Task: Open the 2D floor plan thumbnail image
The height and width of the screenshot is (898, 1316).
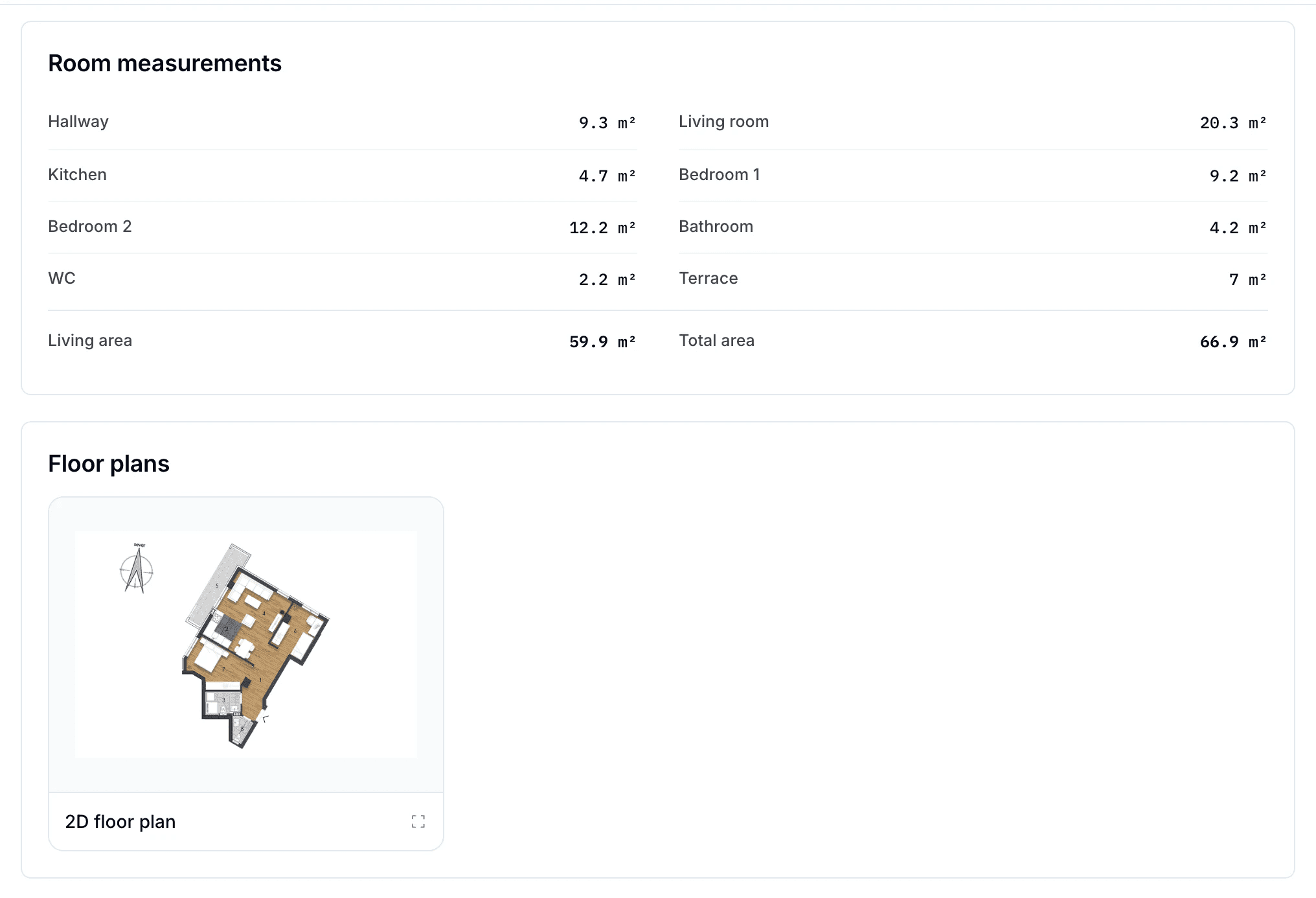Action: [246, 645]
